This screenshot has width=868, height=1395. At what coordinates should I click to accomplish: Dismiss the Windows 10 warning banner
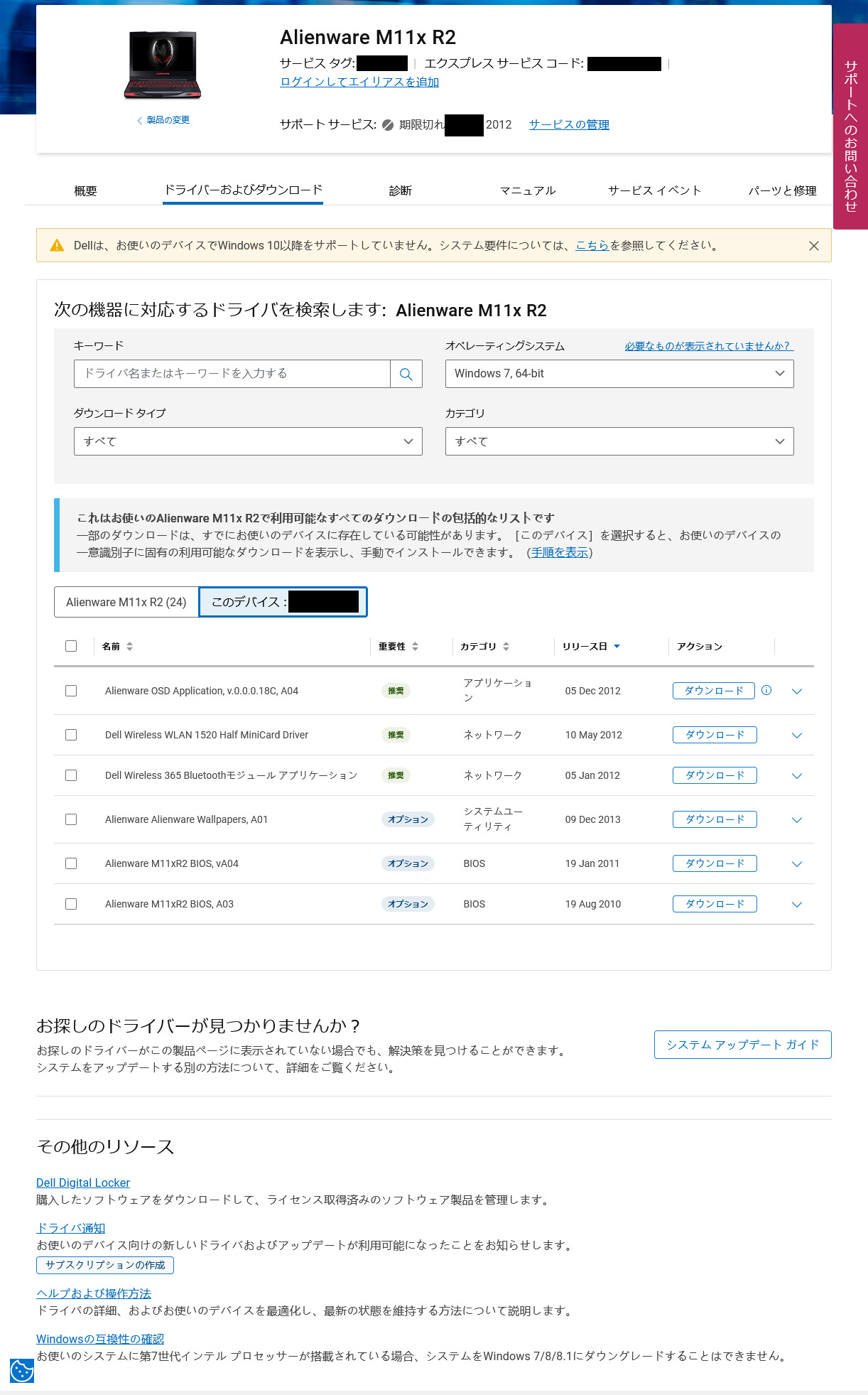coord(814,246)
